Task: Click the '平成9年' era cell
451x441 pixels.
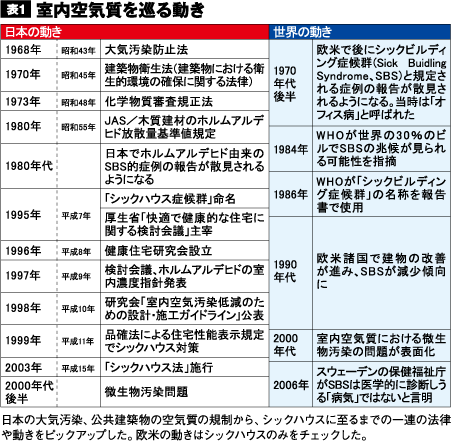Action: pyautogui.click(x=79, y=276)
